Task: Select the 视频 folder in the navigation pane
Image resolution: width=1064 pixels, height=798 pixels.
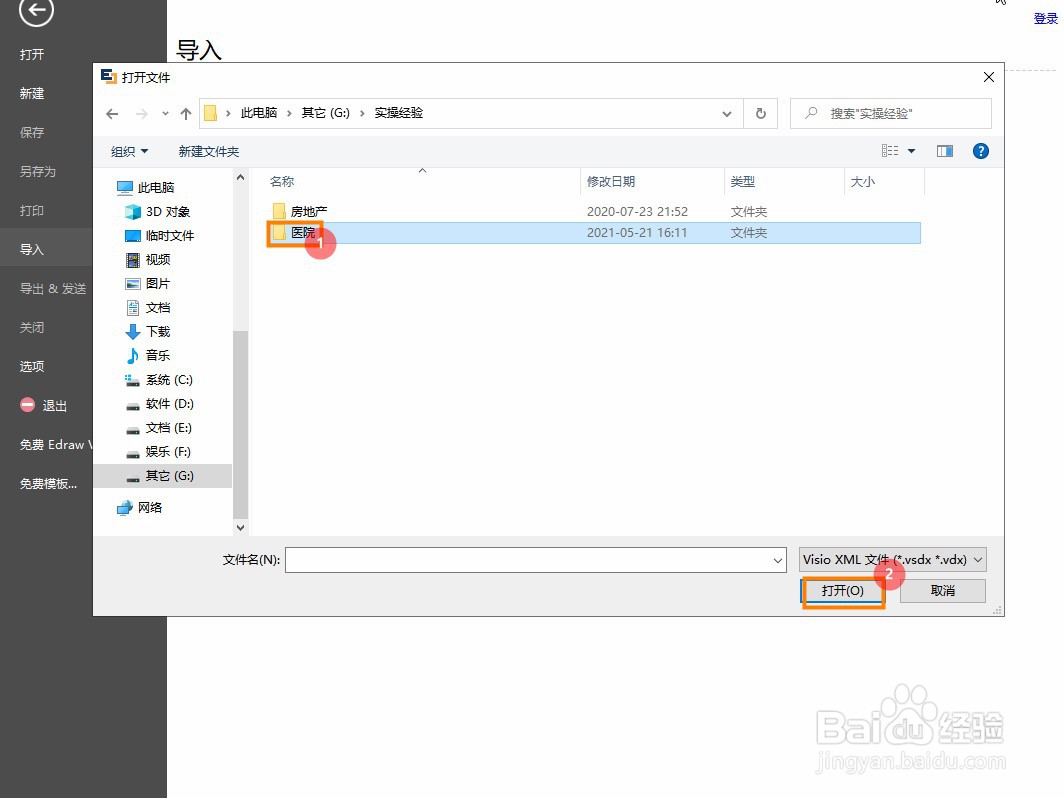Action: pos(156,259)
